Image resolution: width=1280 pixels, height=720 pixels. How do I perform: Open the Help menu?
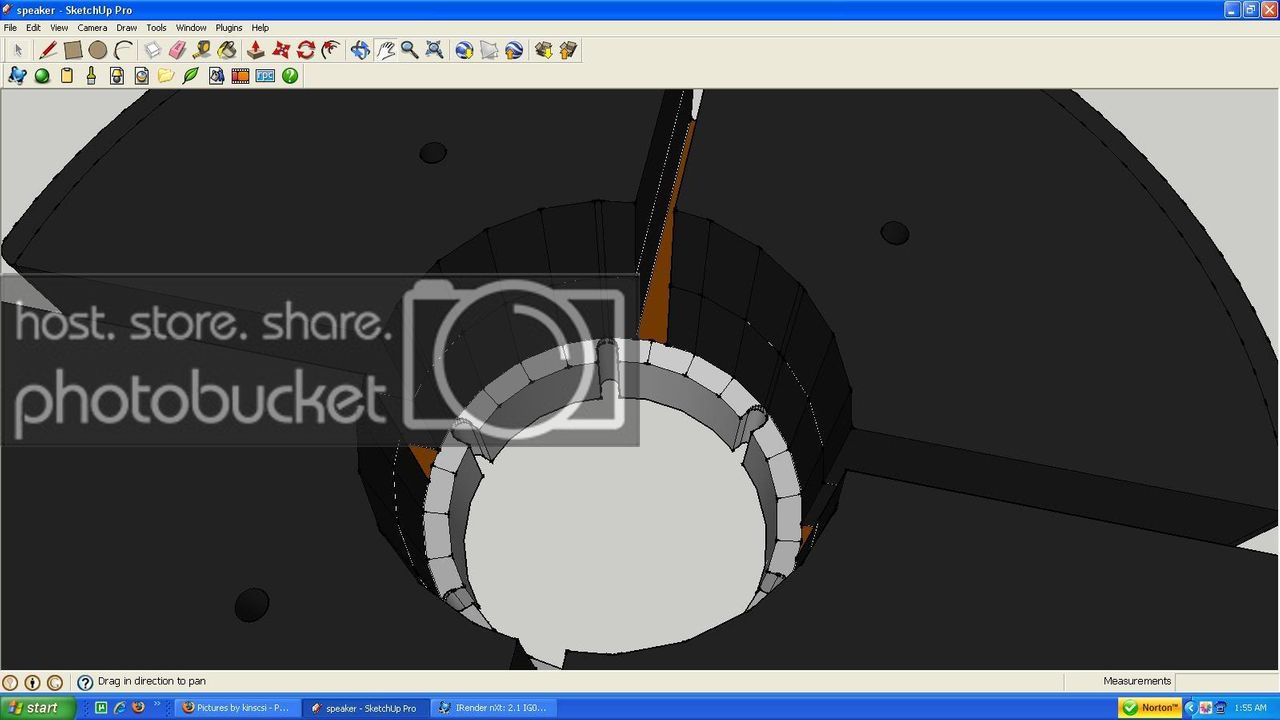tap(260, 28)
